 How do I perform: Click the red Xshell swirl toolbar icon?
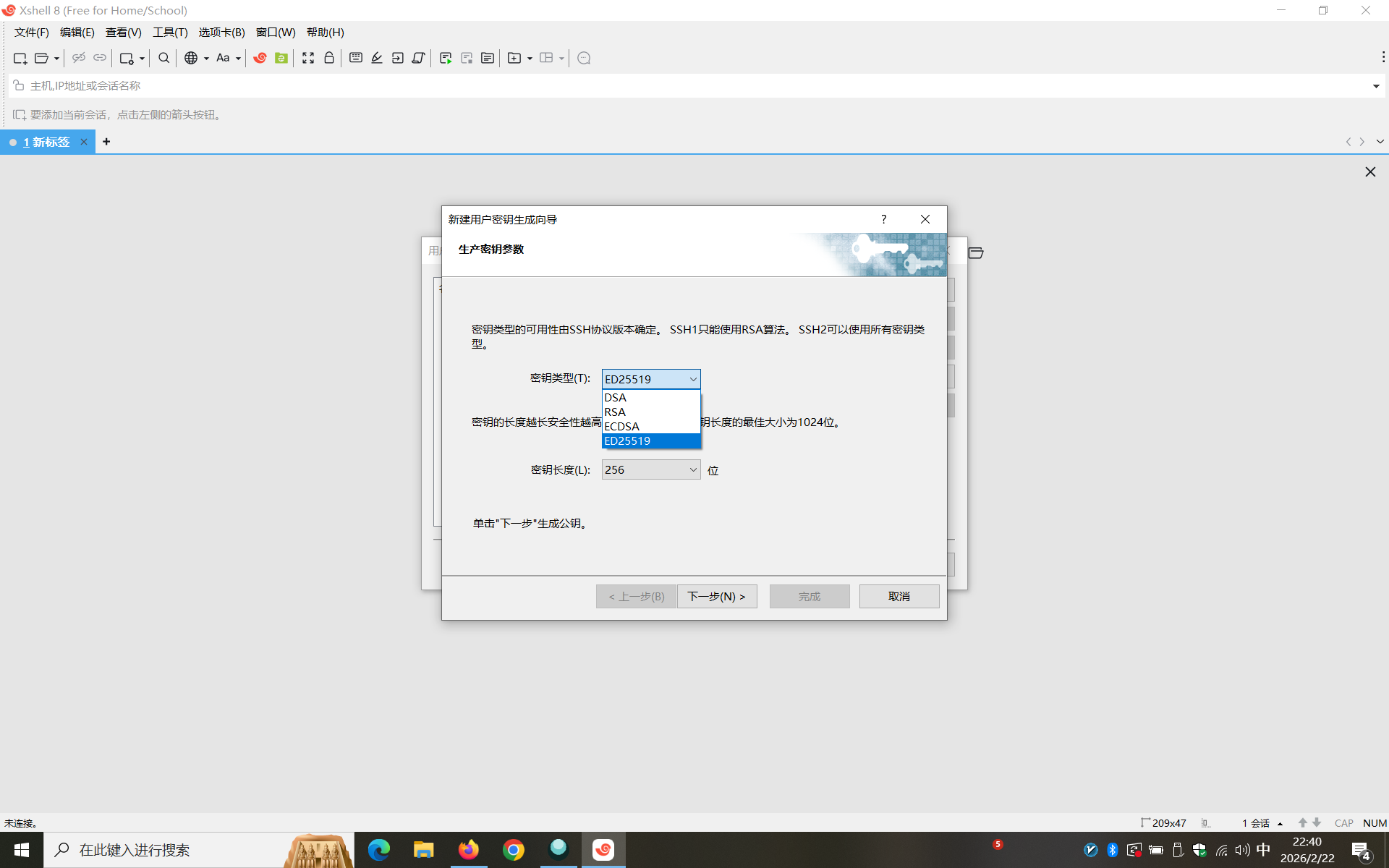point(260,58)
